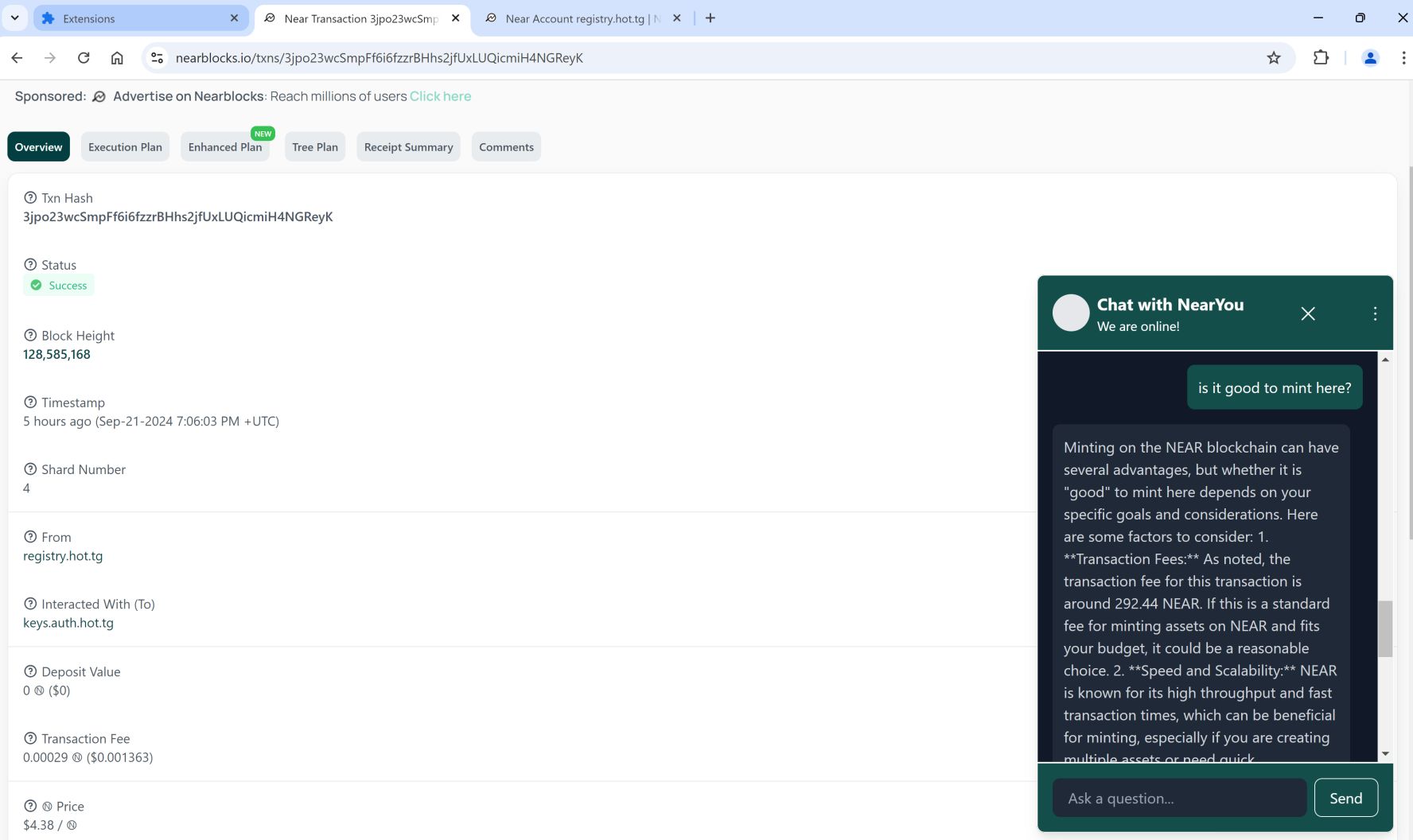Switch to the Enhanced Plan tab
The height and width of the screenshot is (840, 1413).
pos(225,147)
